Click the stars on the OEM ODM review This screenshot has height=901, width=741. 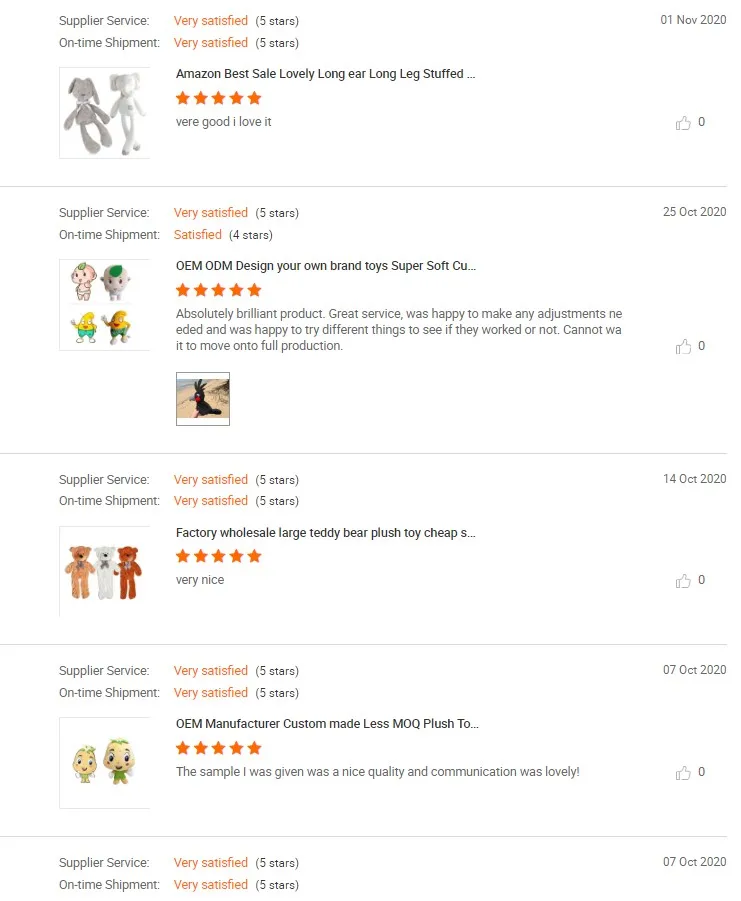[x=219, y=290]
